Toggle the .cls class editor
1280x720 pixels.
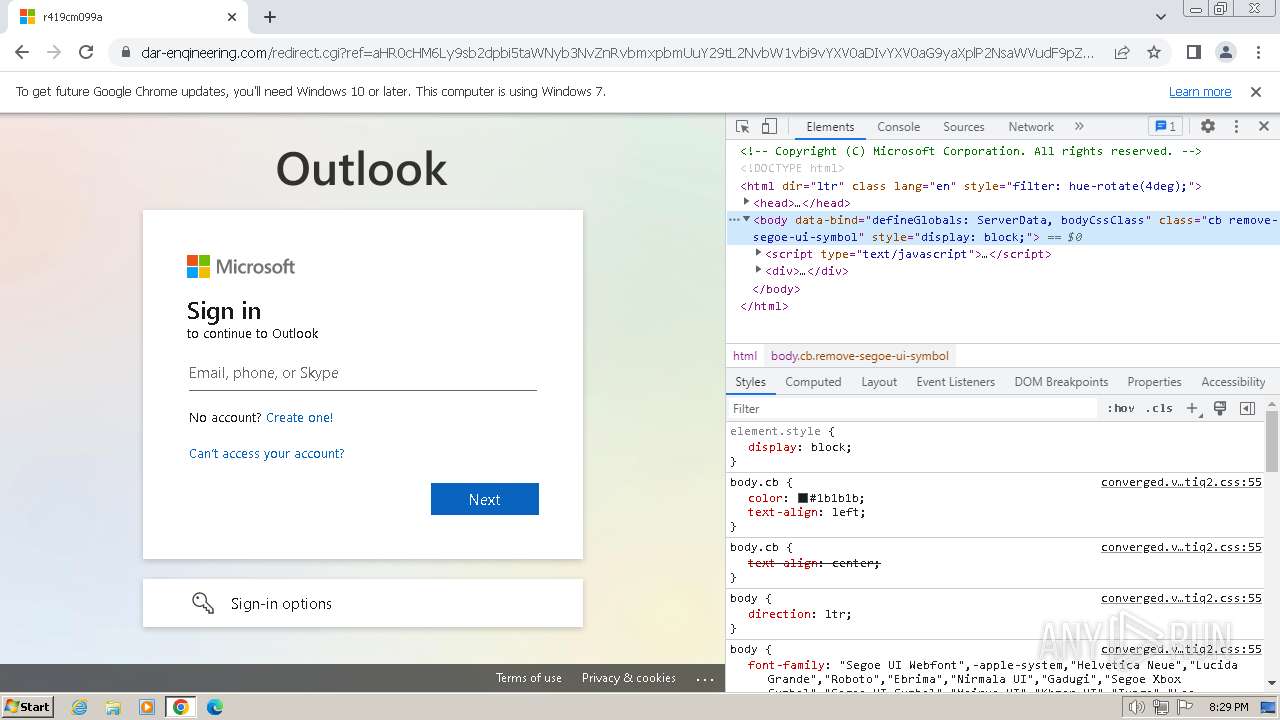[1159, 409]
